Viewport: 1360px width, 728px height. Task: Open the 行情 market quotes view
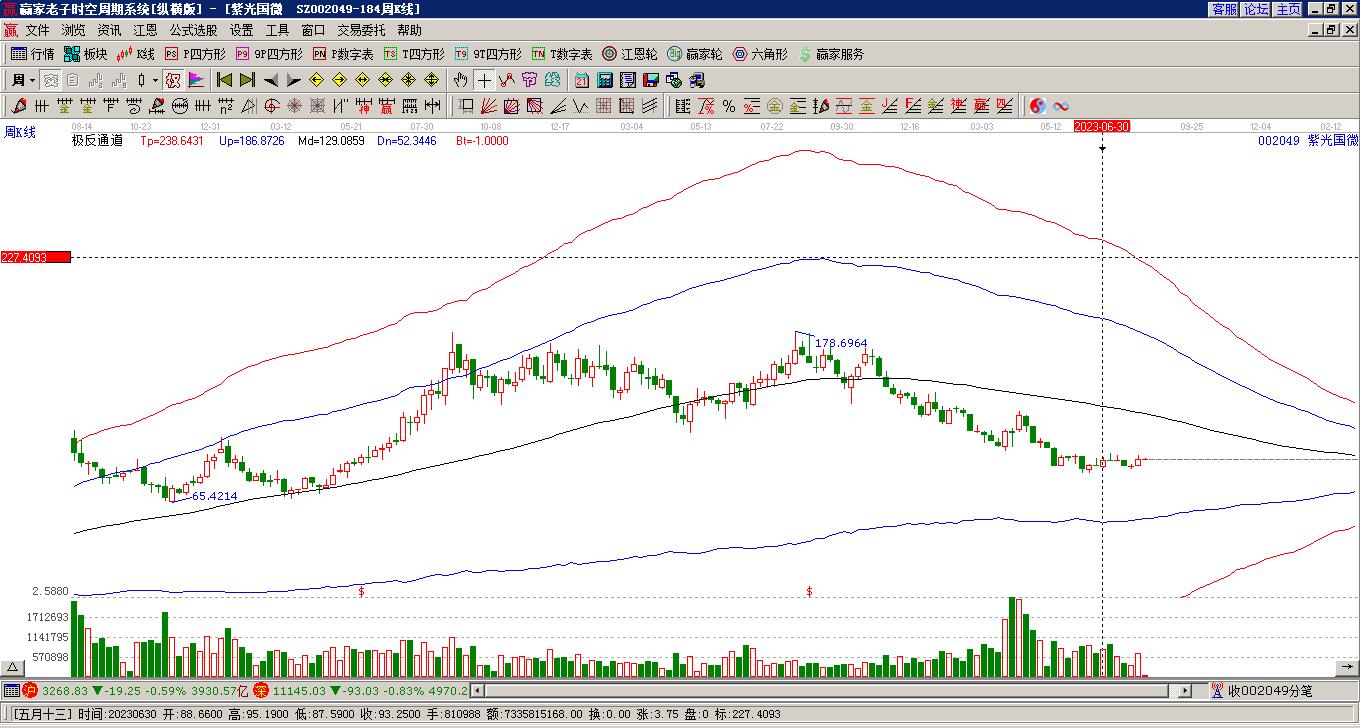coord(32,54)
